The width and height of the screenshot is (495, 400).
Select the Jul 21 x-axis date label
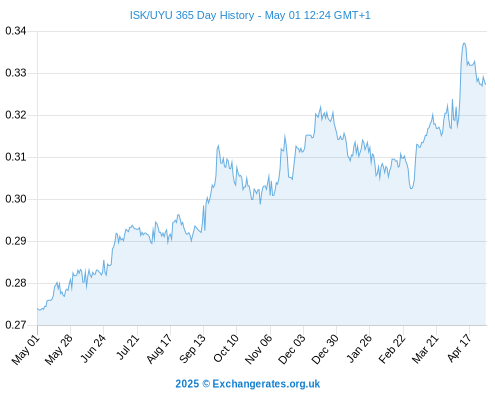click(127, 348)
